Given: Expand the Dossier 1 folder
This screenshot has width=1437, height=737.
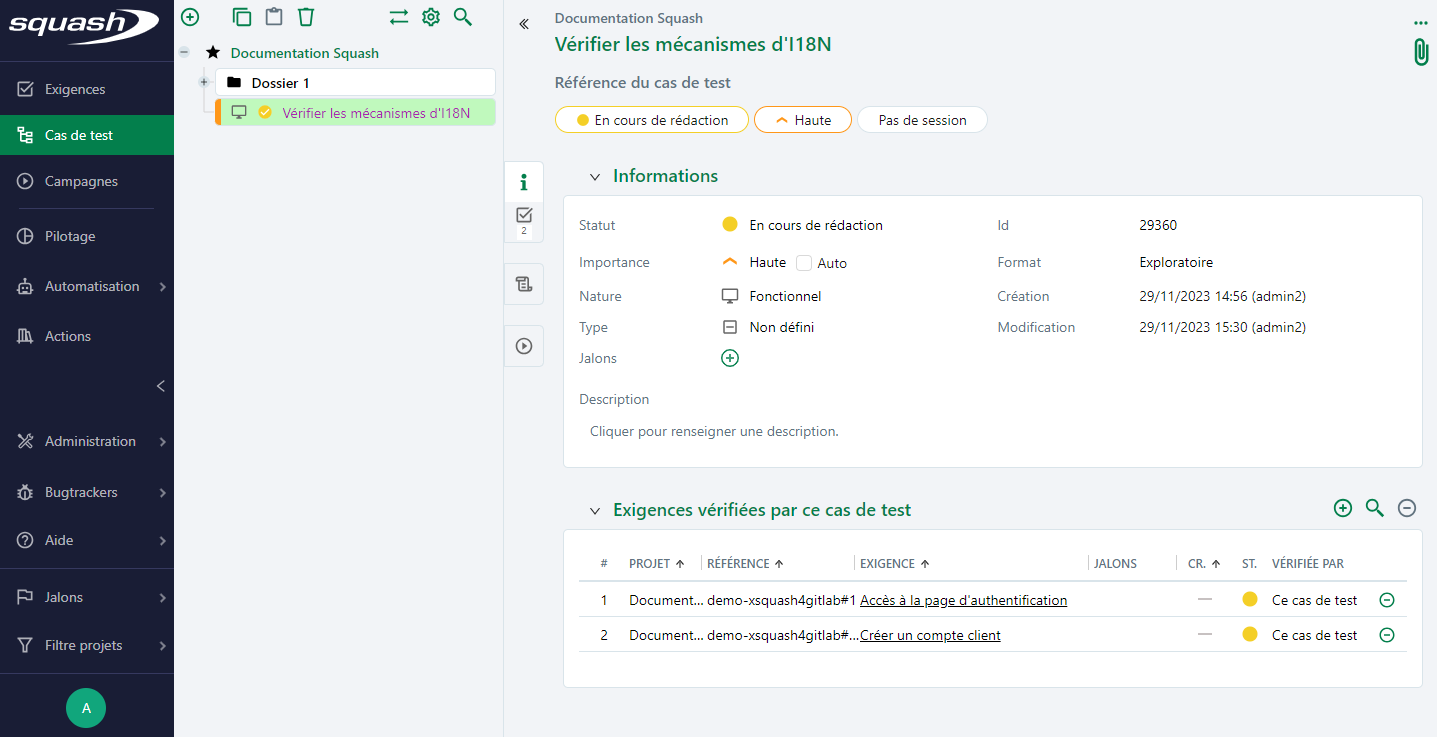Looking at the screenshot, I should (x=204, y=82).
